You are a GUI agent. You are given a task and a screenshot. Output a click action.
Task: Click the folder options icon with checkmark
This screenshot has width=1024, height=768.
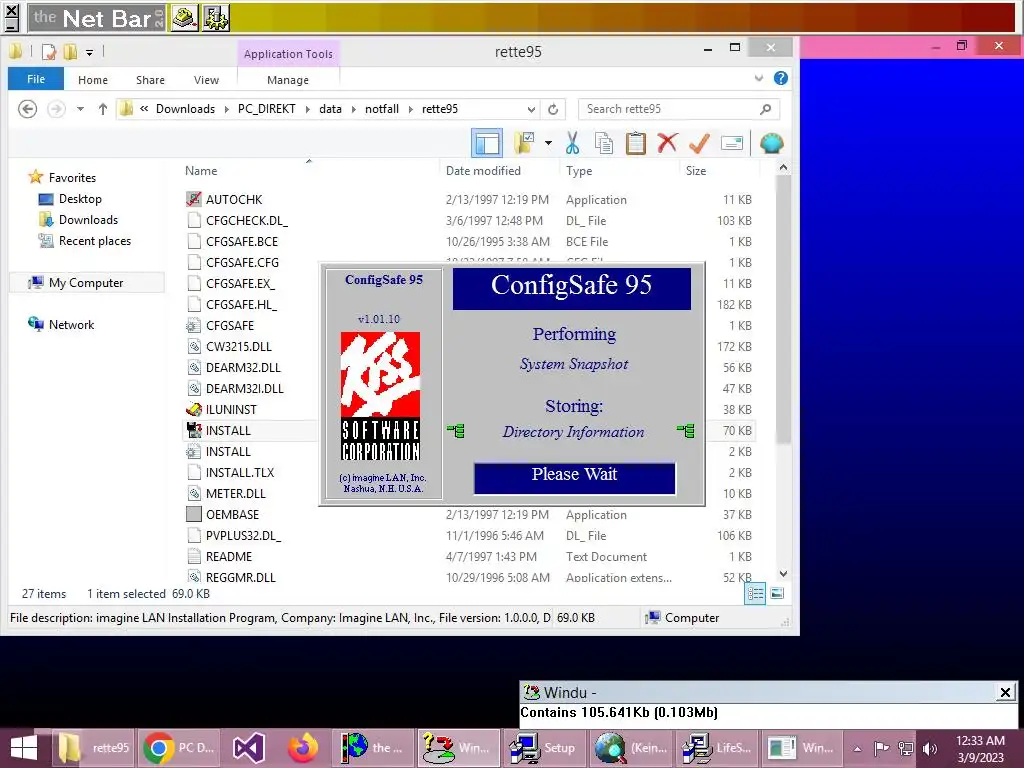tap(524, 143)
